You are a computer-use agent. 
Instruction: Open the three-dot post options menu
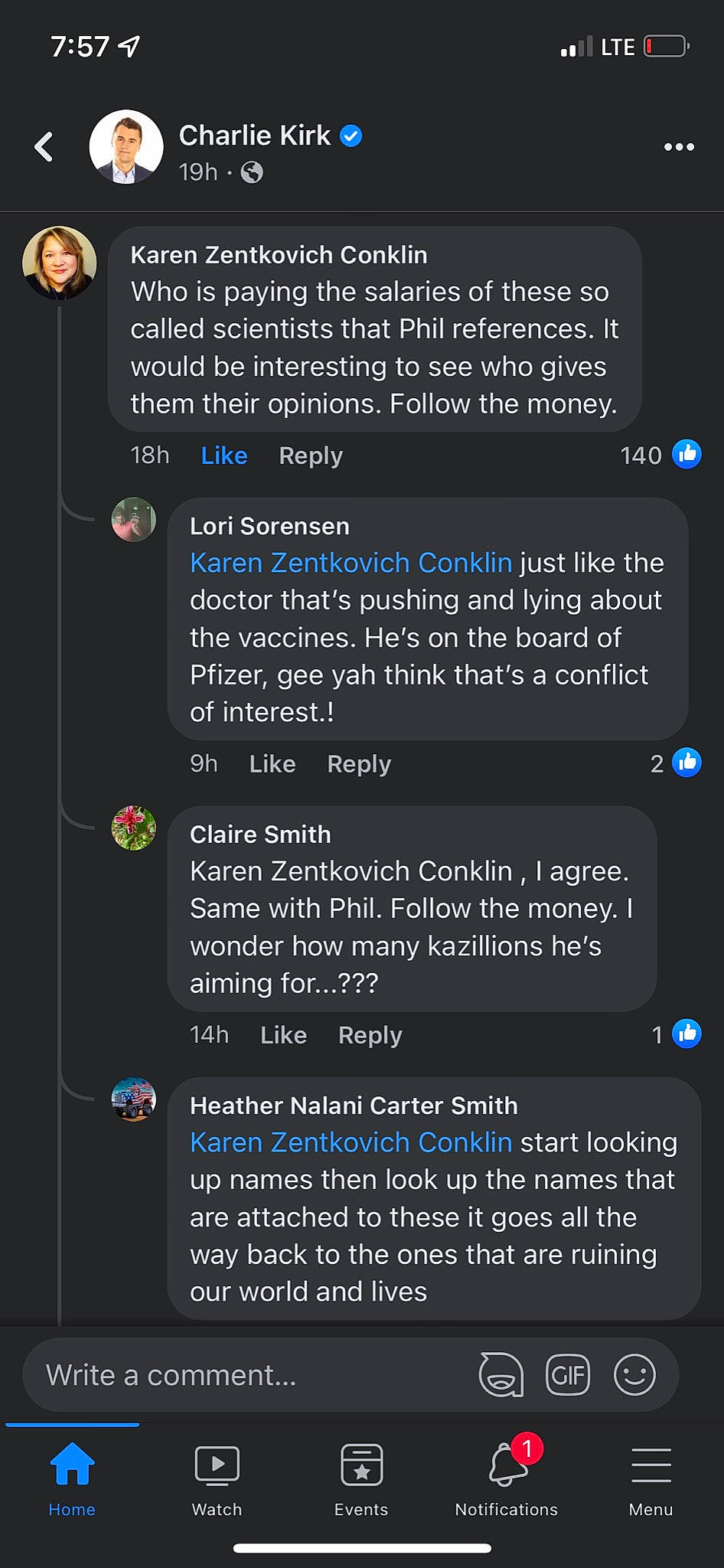[679, 147]
